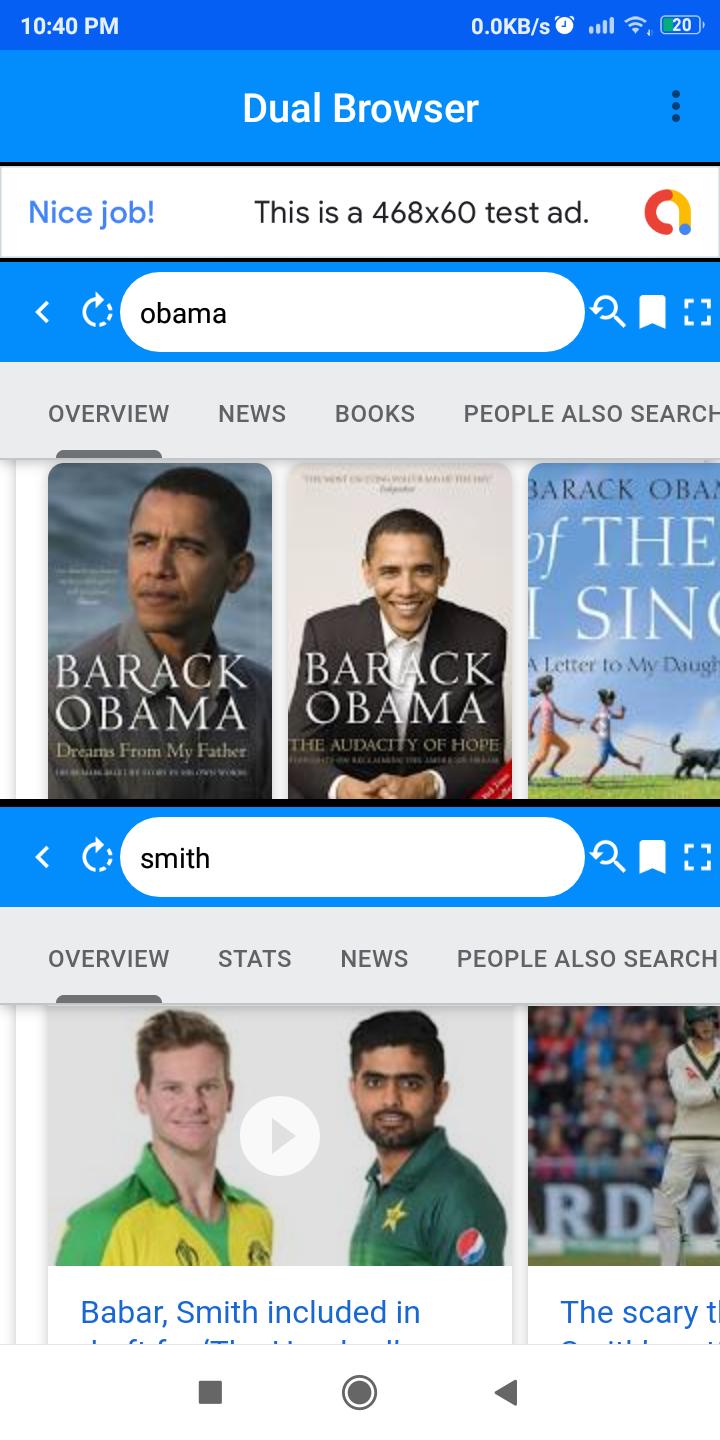The image size is (720, 1440).
Task: Open The Audacity of Hope book cover
Action: 400,630
